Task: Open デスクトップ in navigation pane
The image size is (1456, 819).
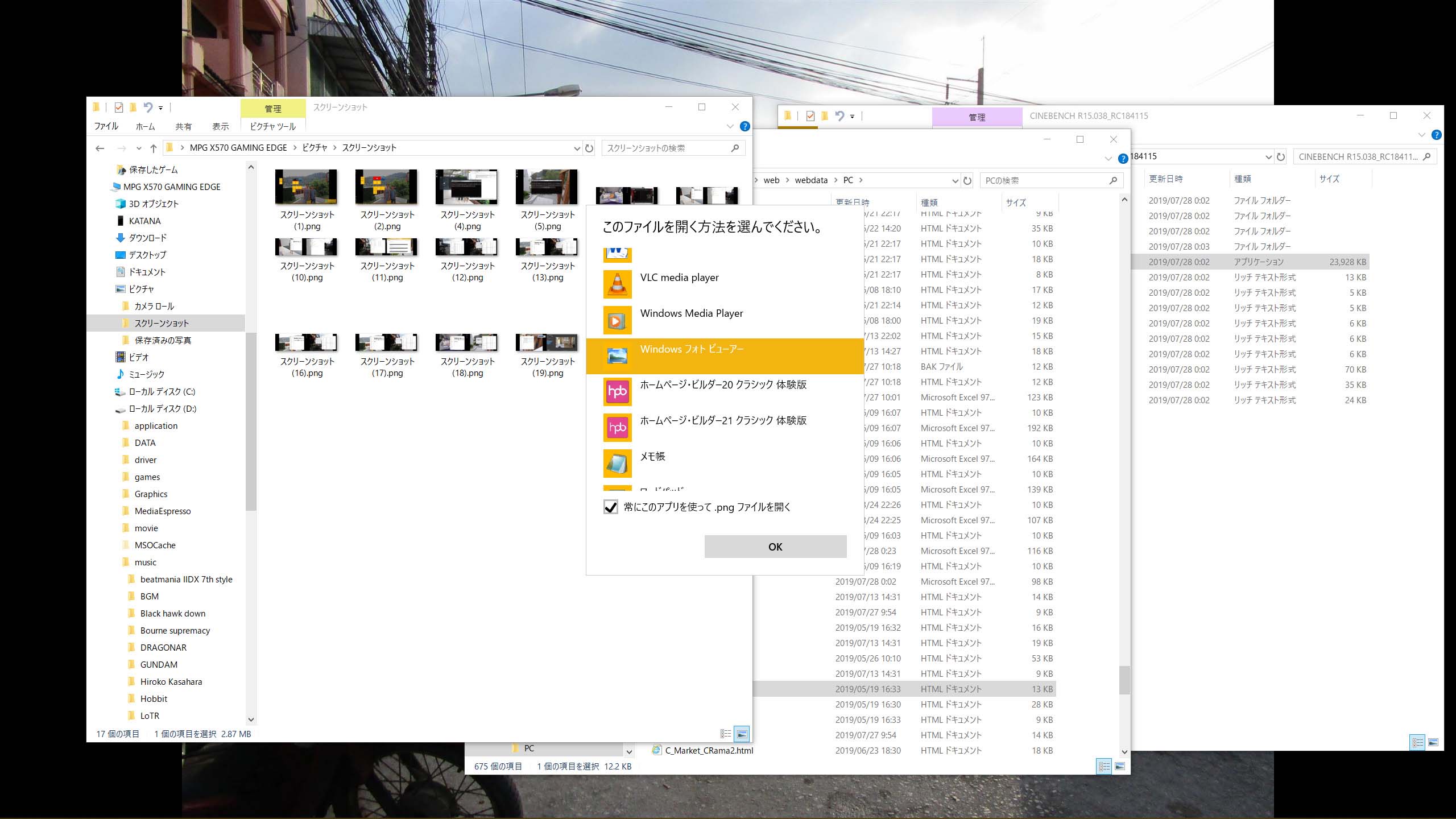Action: pos(147,255)
